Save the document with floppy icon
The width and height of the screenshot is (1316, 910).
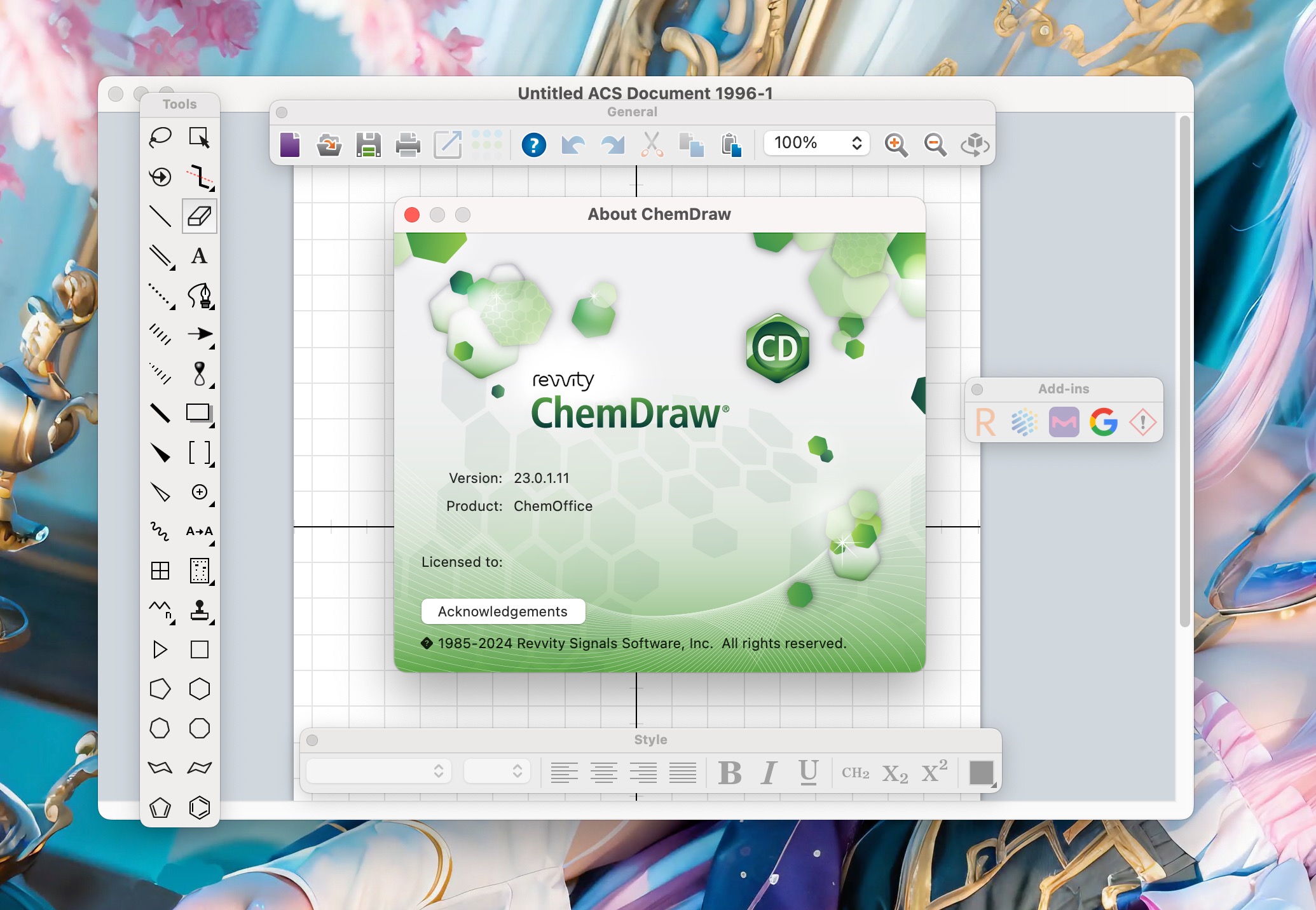tap(369, 144)
